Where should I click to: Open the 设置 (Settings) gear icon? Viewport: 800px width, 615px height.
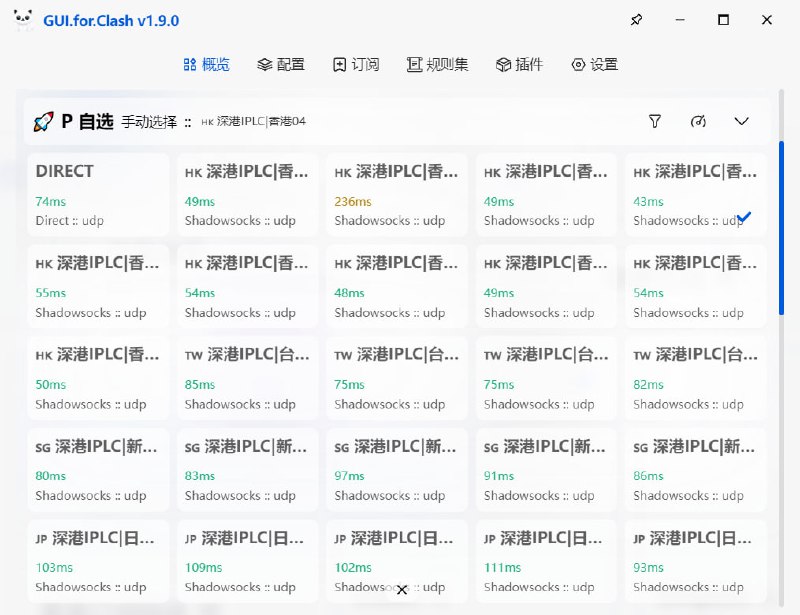(x=576, y=63)
